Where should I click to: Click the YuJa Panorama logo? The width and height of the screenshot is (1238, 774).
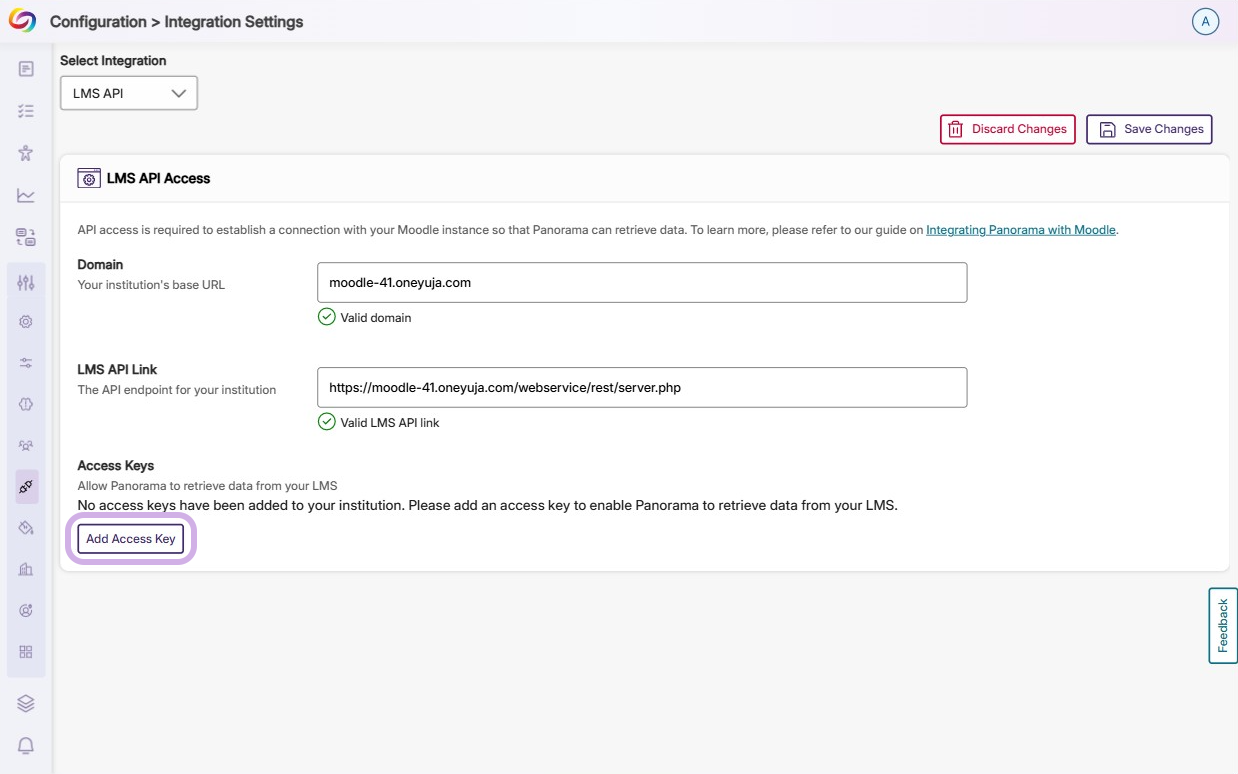click(22, 20)
